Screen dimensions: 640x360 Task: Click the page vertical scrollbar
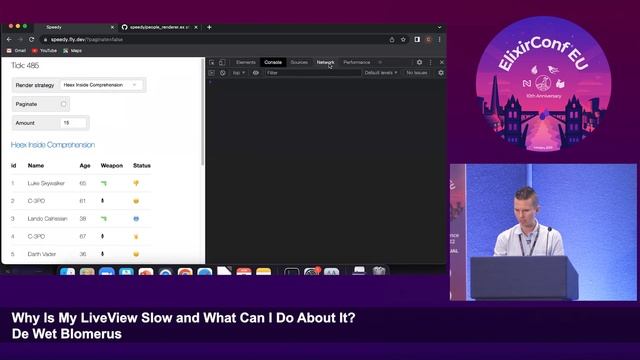(202, 112)
